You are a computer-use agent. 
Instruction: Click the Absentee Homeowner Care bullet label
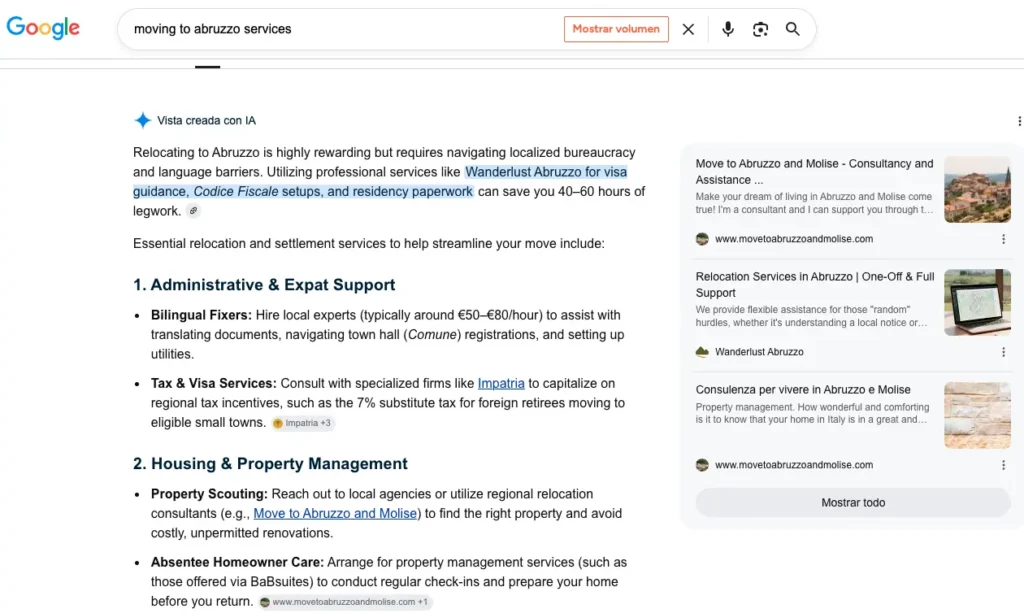(x=237, y=562)
